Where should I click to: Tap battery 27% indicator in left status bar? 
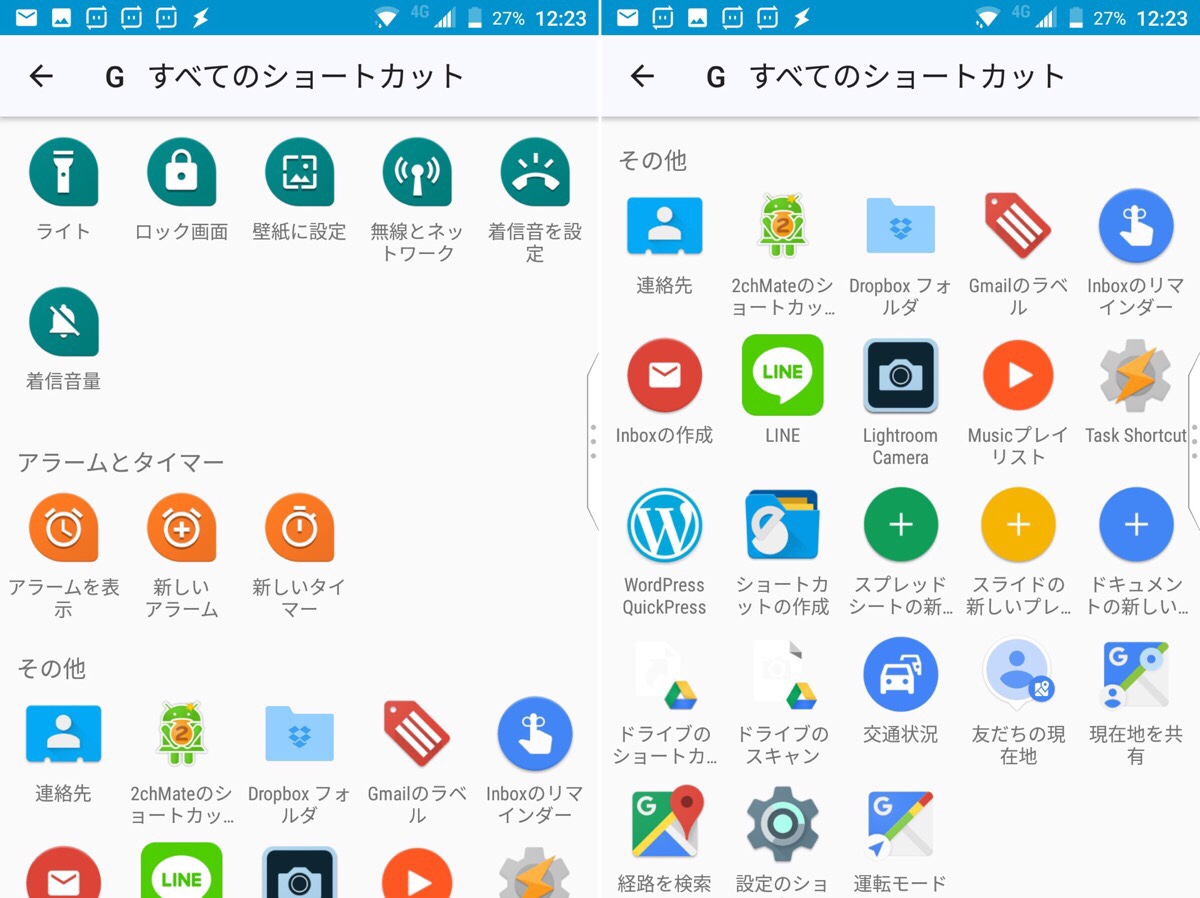[495, 18]
